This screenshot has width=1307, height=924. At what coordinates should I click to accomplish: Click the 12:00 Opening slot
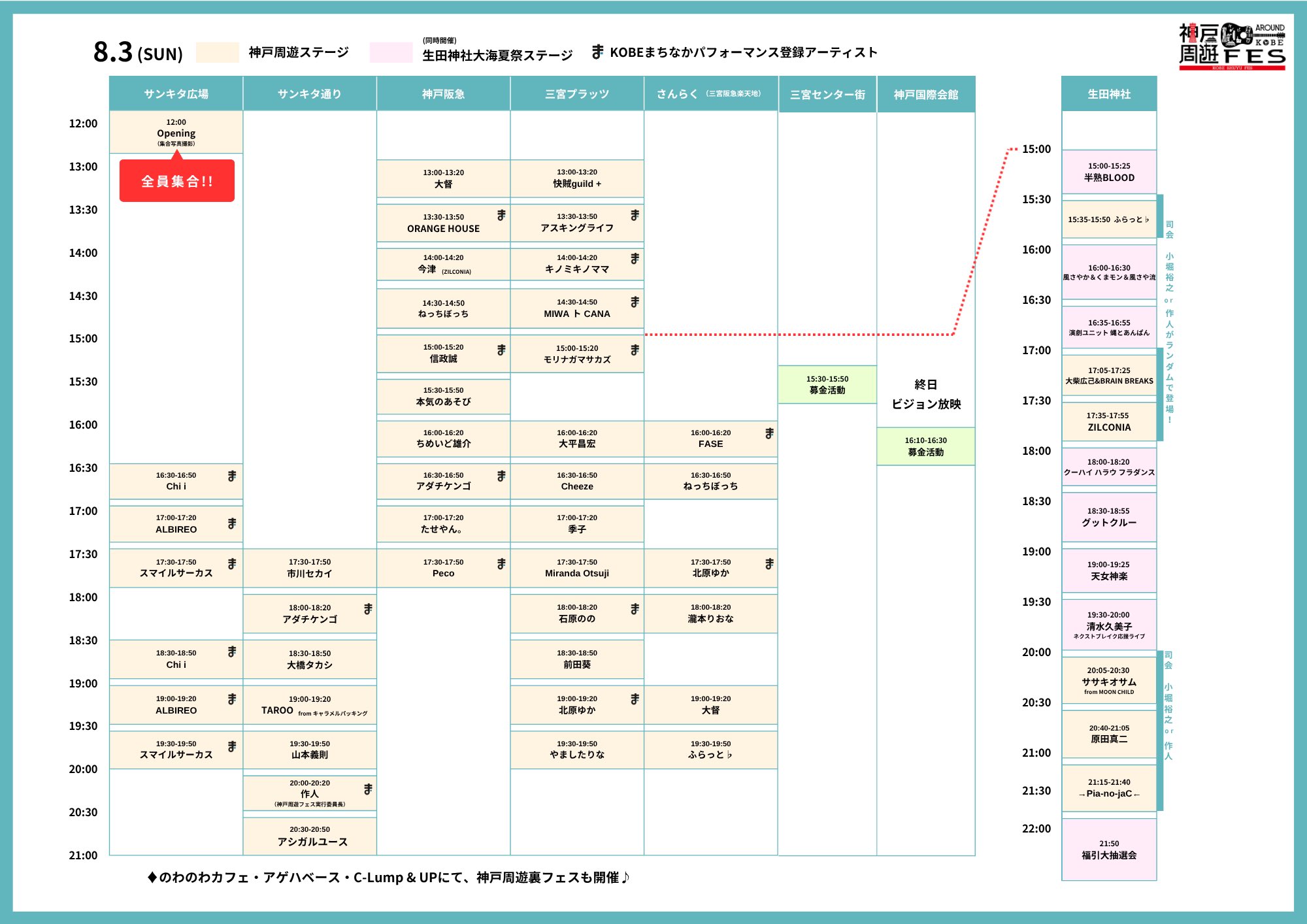[x=176, y=132]
